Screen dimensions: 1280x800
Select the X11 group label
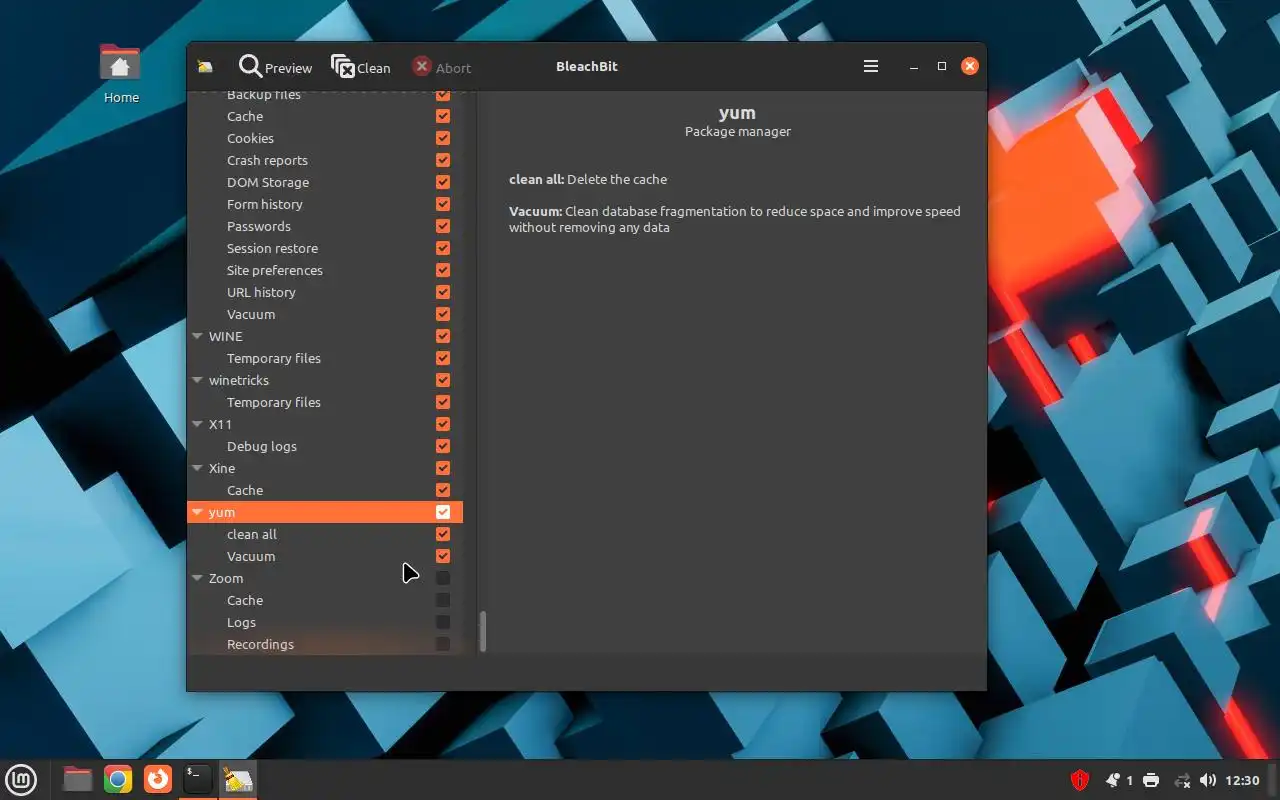point(220,424)
